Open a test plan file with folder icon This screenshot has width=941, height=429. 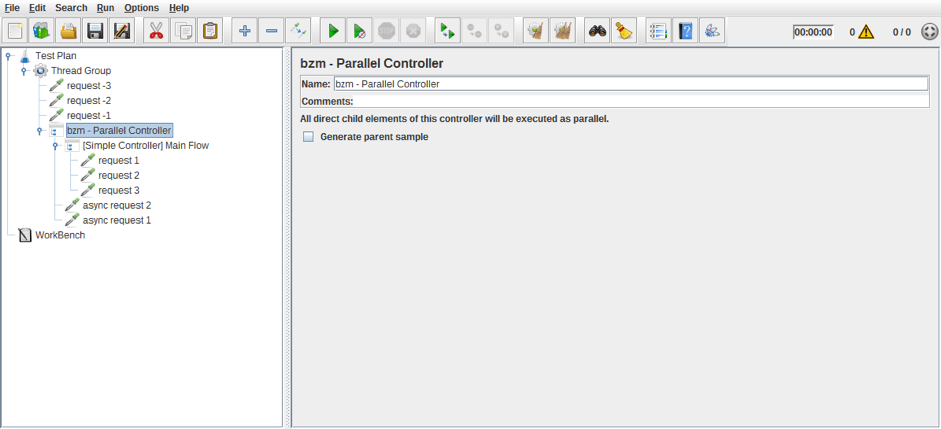(x=68, y=31)
